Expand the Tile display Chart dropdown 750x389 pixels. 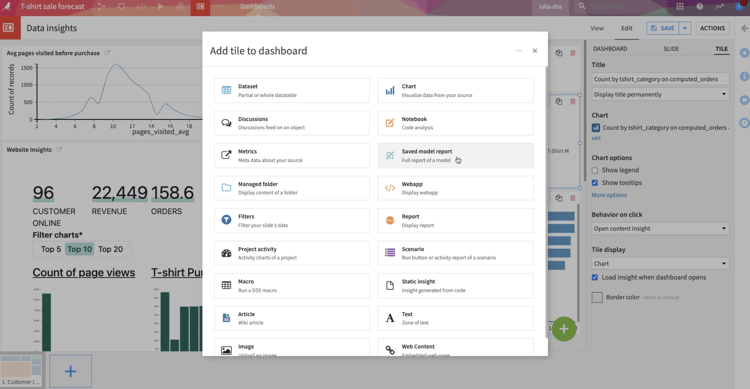(x=660, y=264)
